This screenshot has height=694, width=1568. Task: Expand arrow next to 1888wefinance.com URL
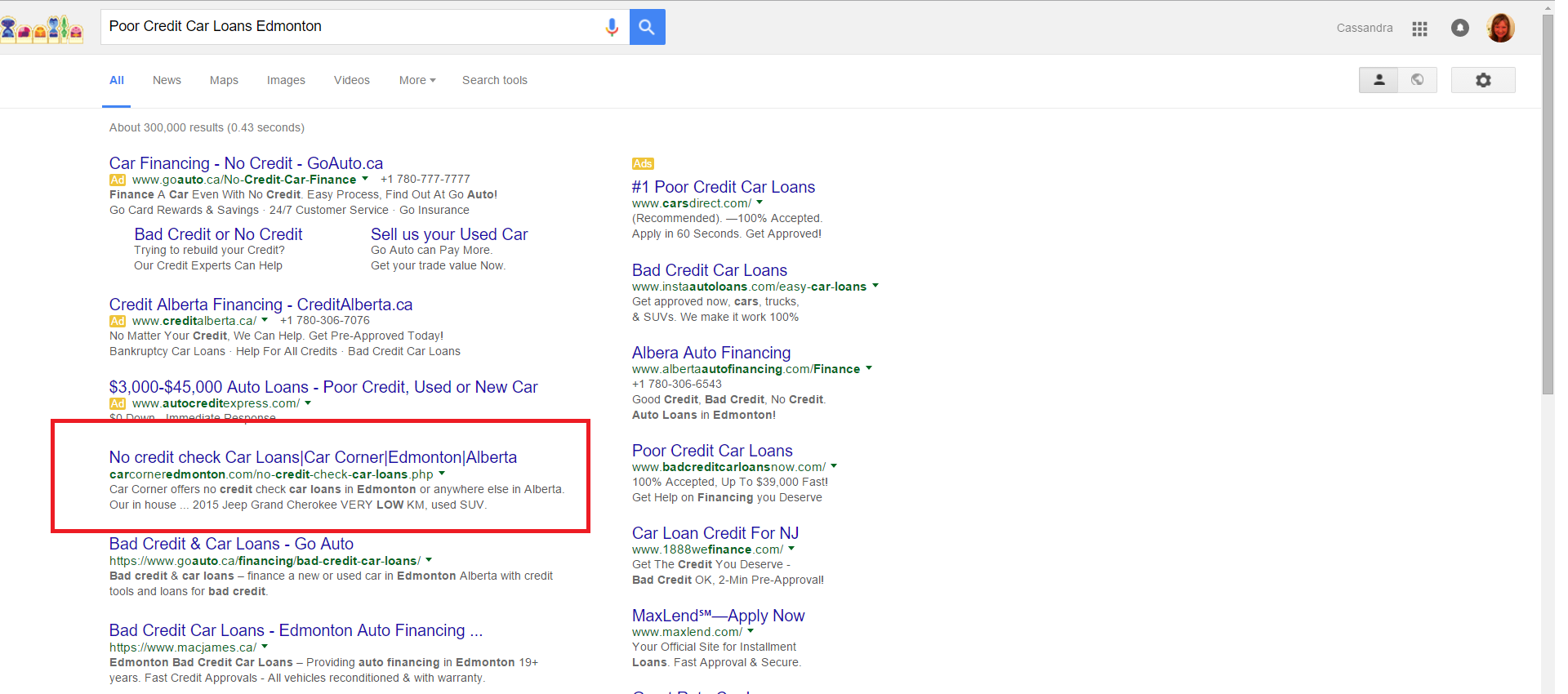tap(791, 549)
